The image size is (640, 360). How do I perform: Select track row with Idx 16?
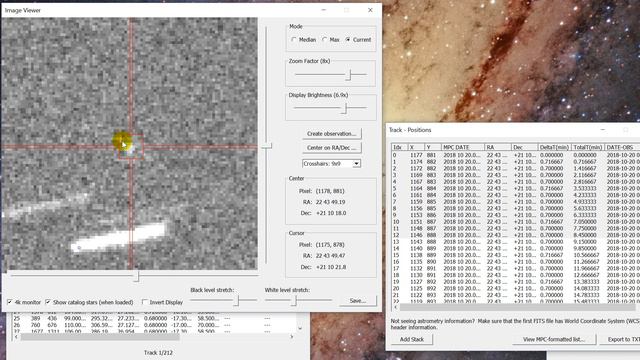click(516, 262)
